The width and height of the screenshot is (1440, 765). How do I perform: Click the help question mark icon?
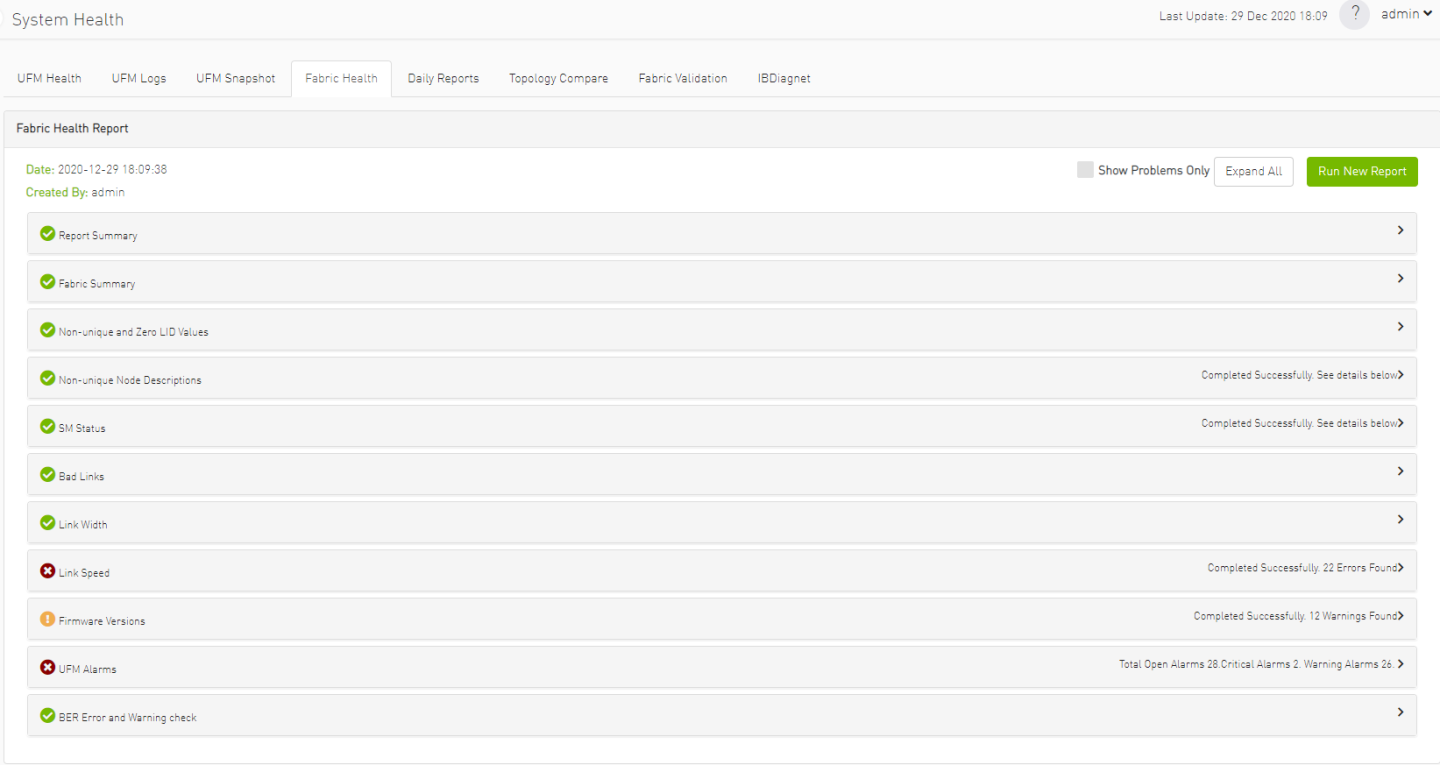pos(1354,15)
